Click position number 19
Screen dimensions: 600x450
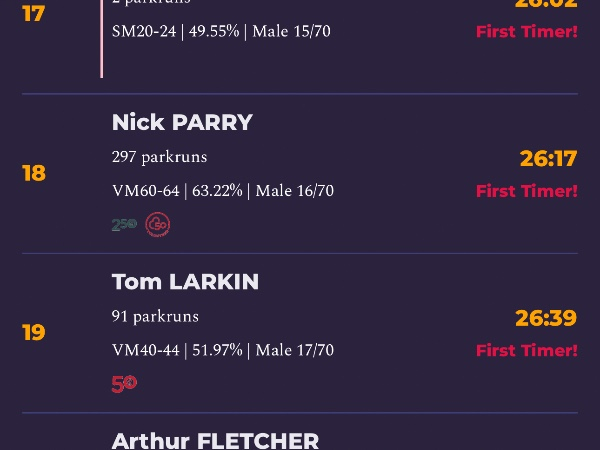(x=34, y=333)
